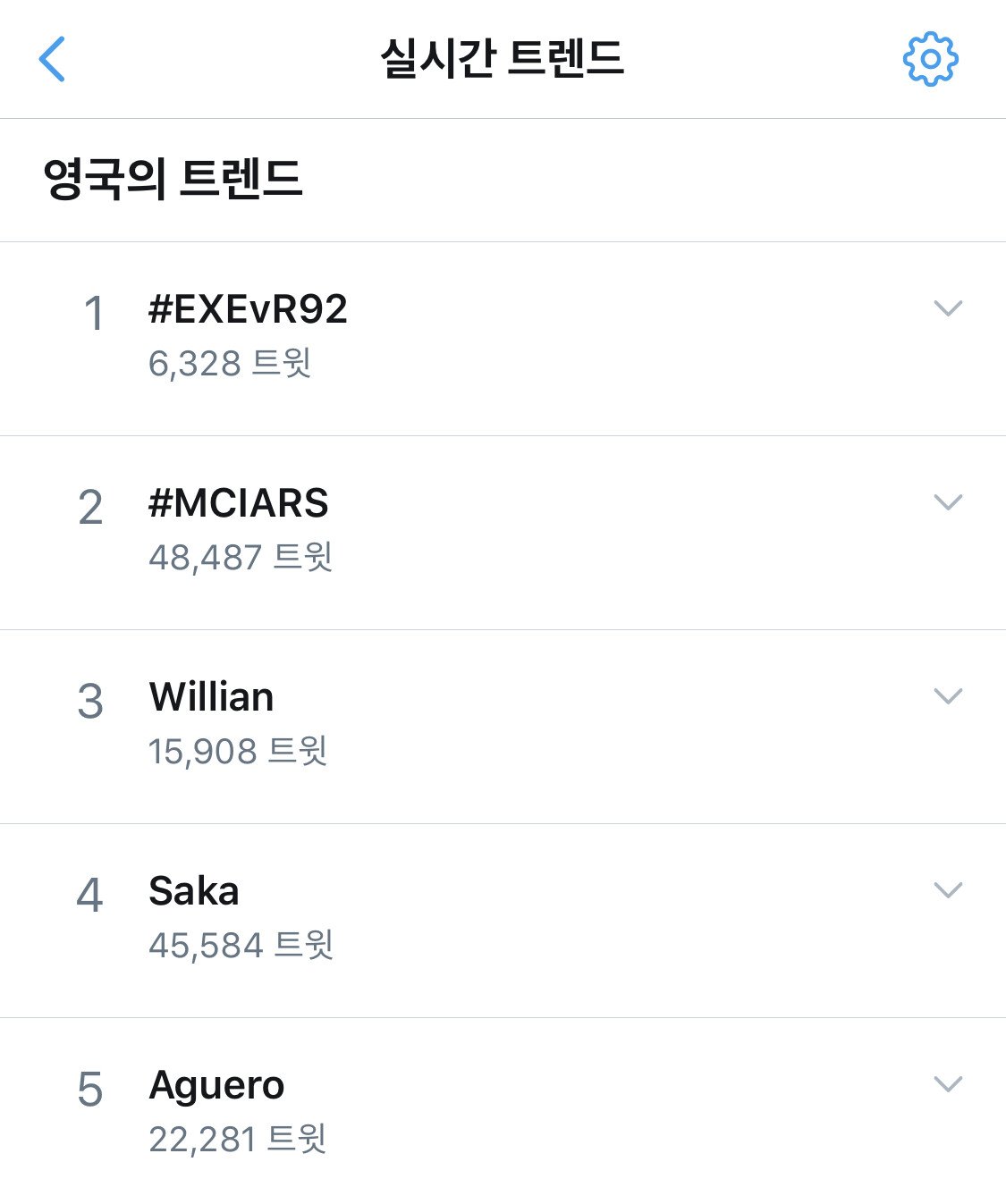Image resolution: width=1006 pixels, height=1204 pixels.
Task: Open trend settings gear icon
Action: pos(930,59)
